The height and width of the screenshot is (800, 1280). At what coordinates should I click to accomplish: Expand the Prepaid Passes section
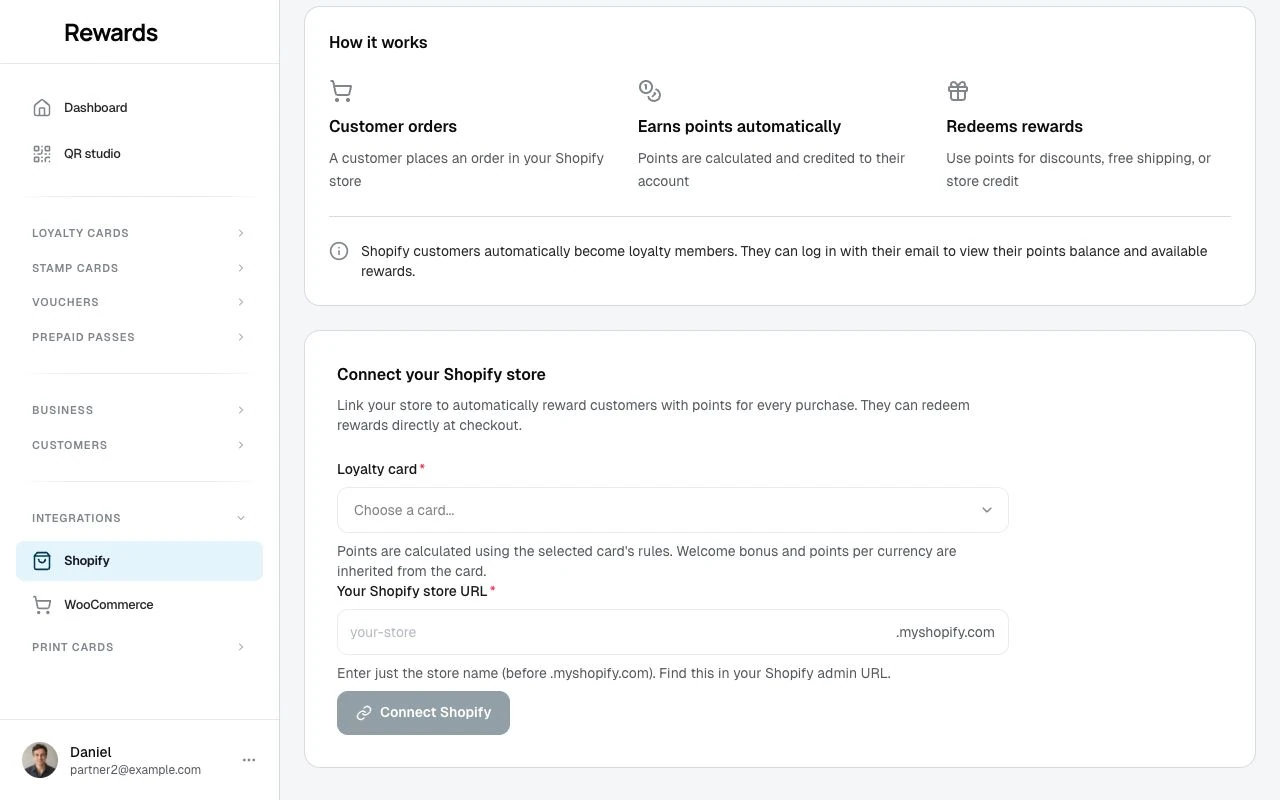coord(139,337)
